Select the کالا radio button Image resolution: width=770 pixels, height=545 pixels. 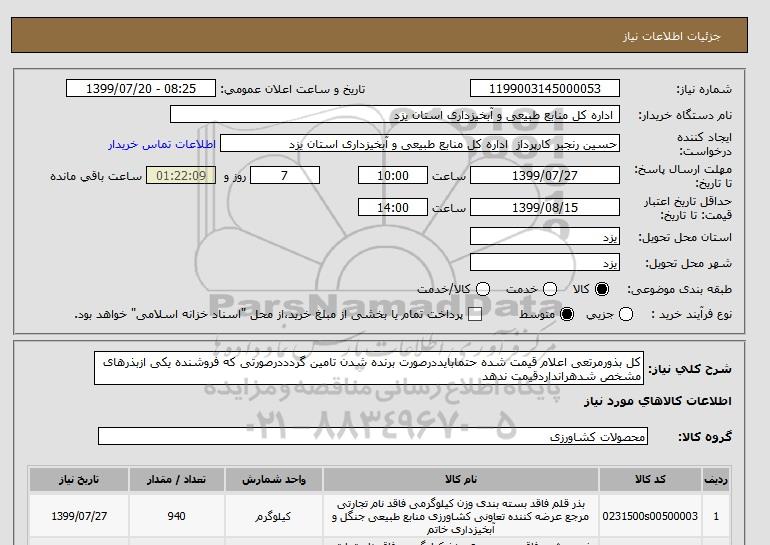[x=602, y=289]
